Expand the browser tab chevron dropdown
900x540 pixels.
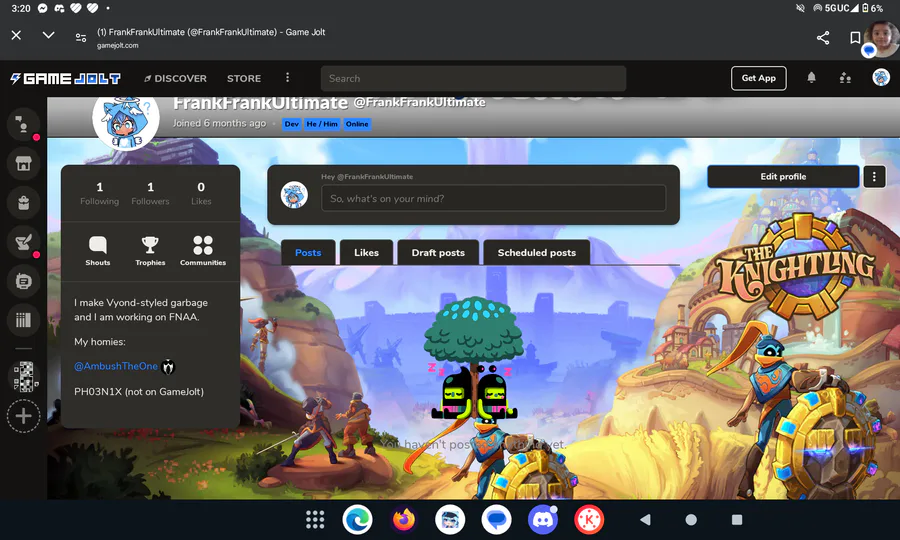(x=49, y=35)
